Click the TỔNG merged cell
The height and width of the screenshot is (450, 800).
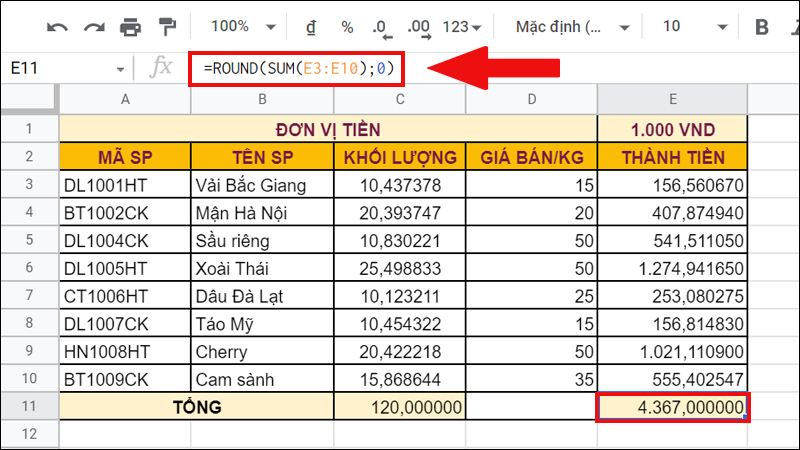coord(195,407)
